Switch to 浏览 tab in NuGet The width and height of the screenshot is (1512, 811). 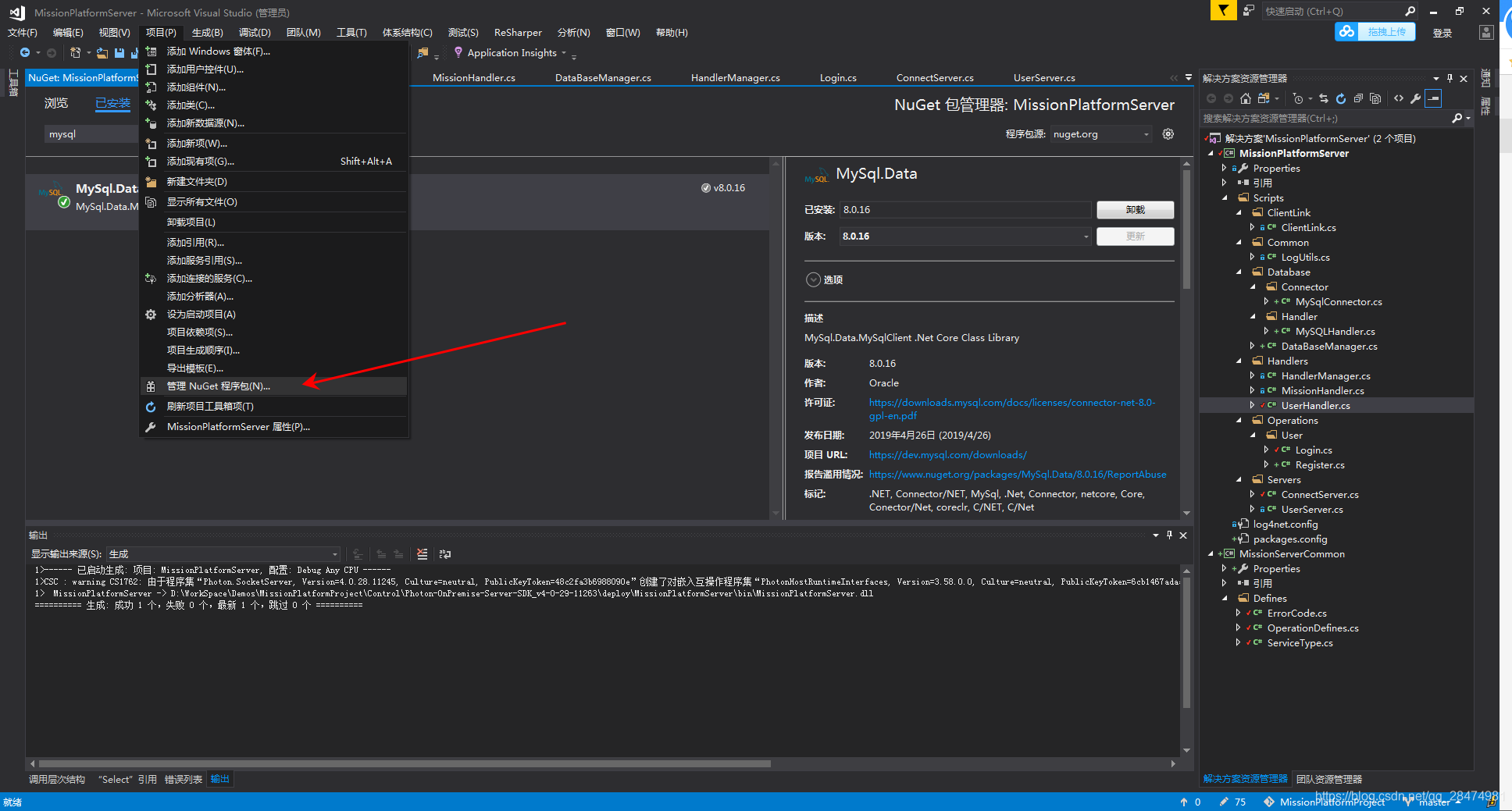click(56, 103)
